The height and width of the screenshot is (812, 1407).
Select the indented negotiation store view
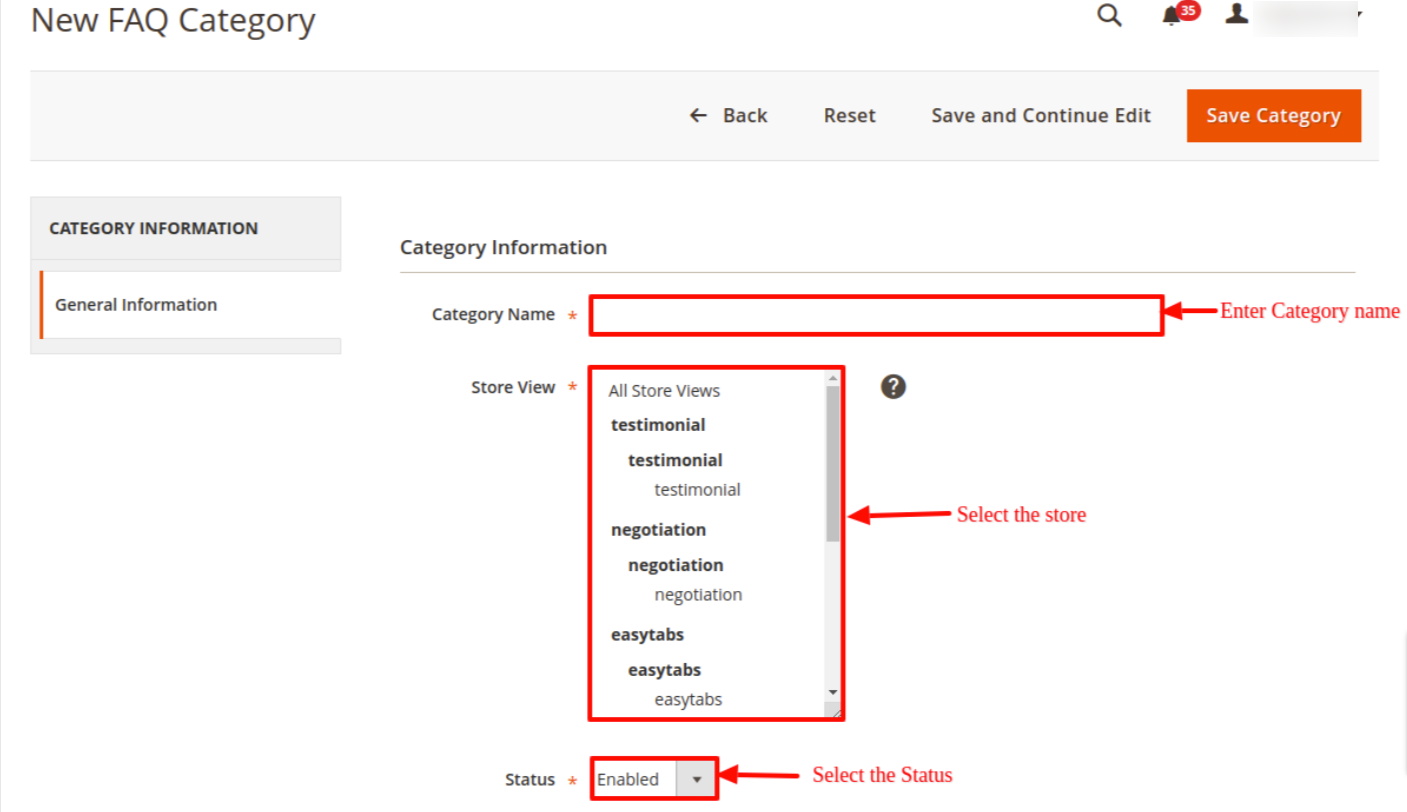tap(698, 595)
